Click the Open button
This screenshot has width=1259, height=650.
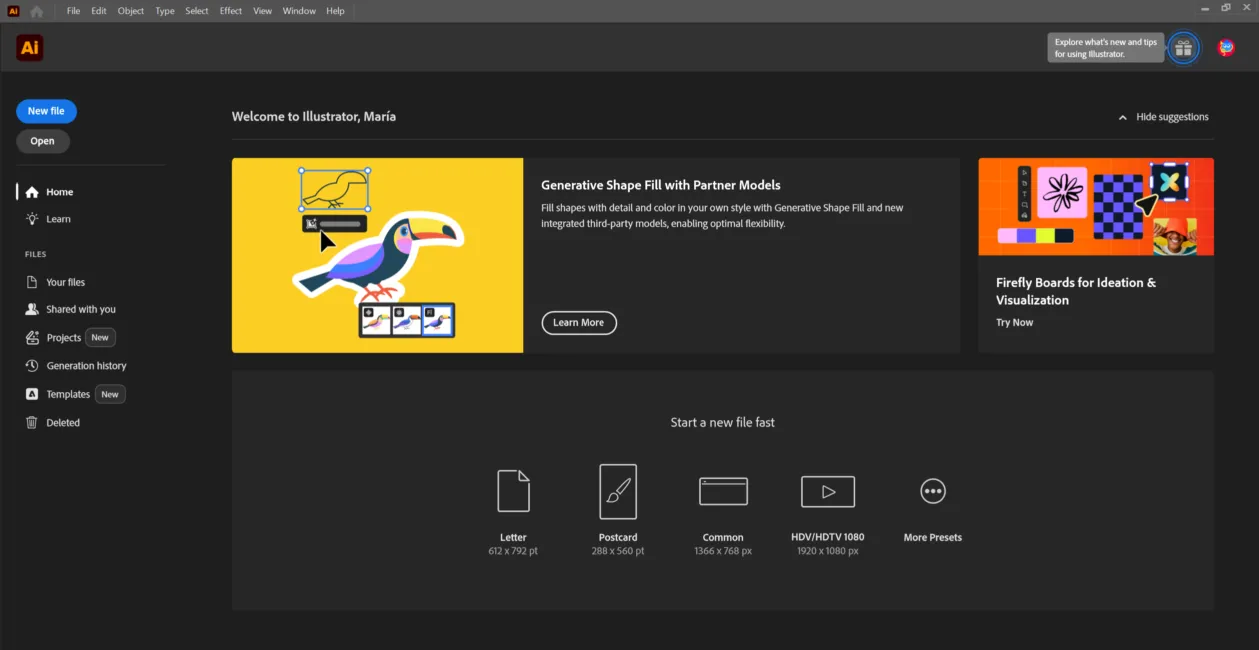(x=43, y=141)
